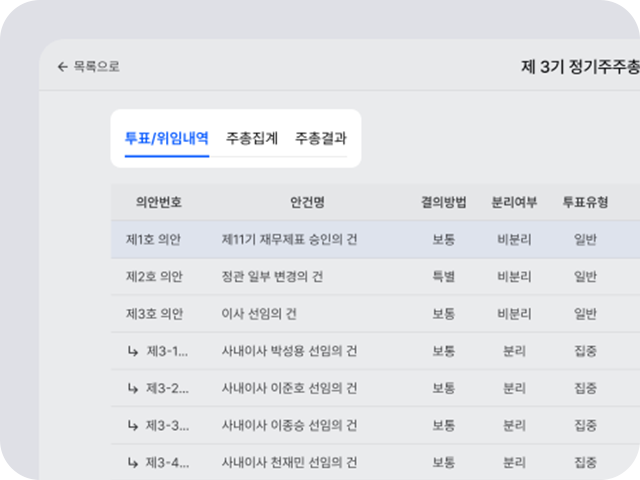Select 이사 선임의 건 agenda title
Screen dimensions: 640x480
pyautogui.click(x=259, y=314)
